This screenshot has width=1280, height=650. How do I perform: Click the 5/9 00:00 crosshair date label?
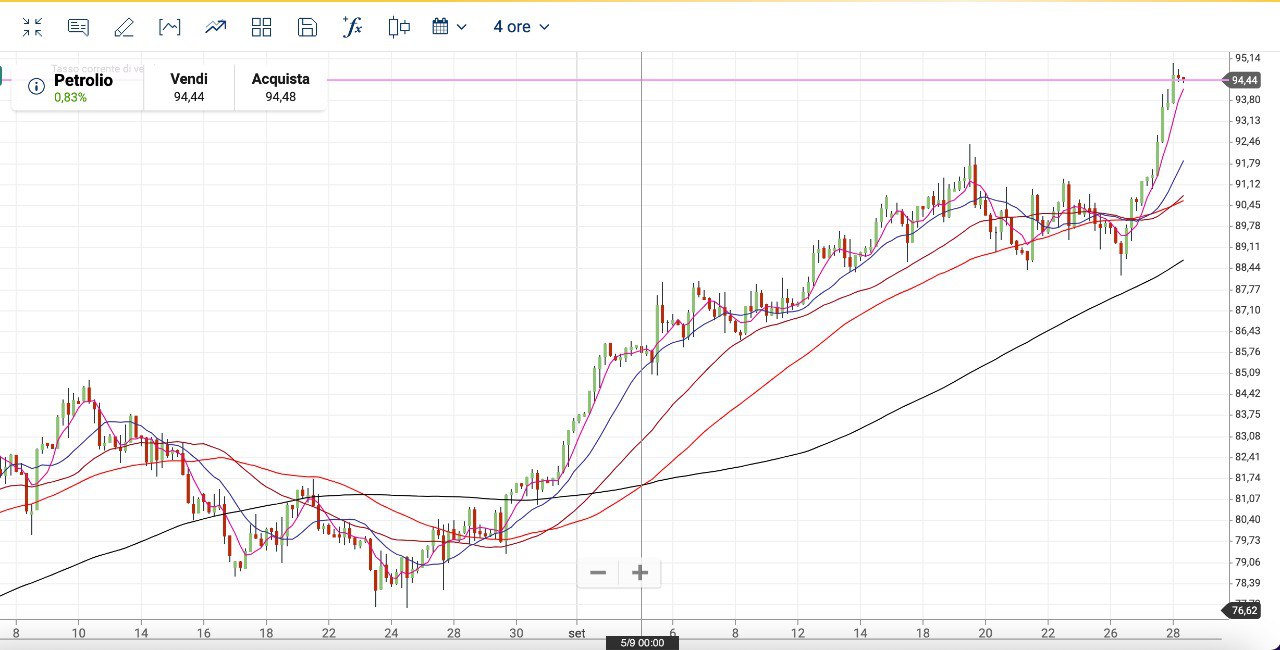pos(642,643)
